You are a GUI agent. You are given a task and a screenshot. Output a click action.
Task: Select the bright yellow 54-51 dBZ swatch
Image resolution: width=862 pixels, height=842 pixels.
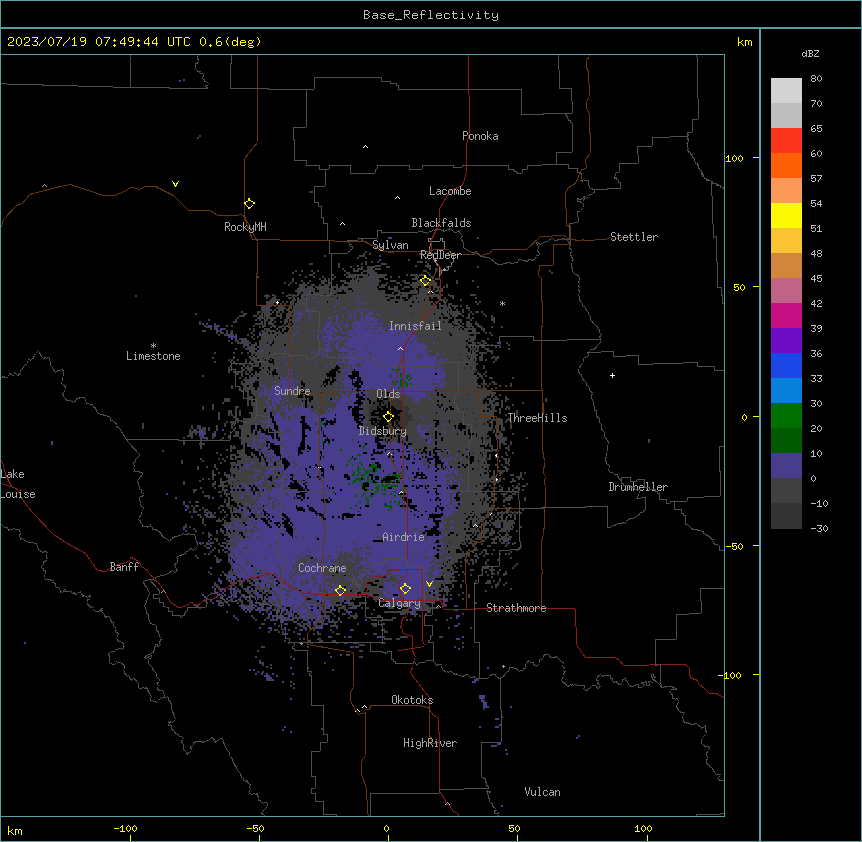[x=786, y=215]
